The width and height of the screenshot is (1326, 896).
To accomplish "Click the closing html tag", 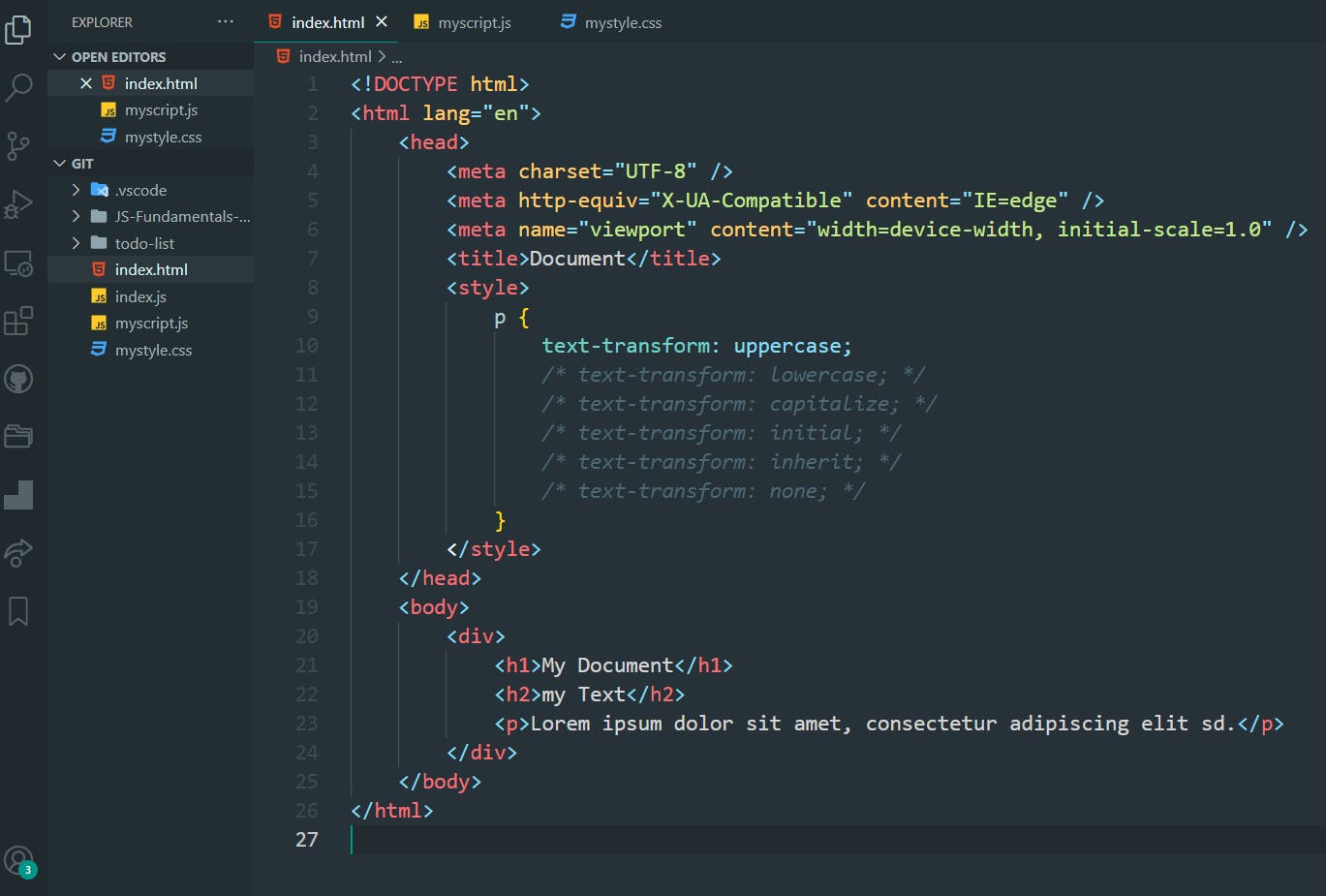I will click(391, 811).
